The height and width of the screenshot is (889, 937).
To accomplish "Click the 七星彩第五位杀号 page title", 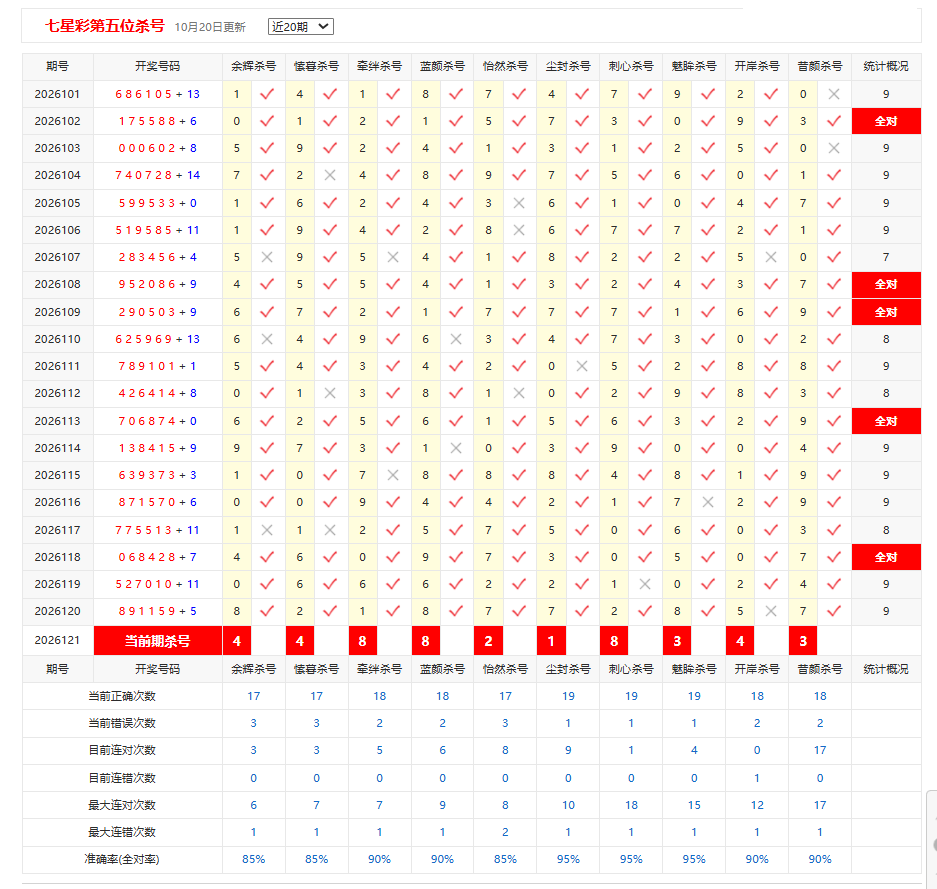I will (x=105, y=26).
